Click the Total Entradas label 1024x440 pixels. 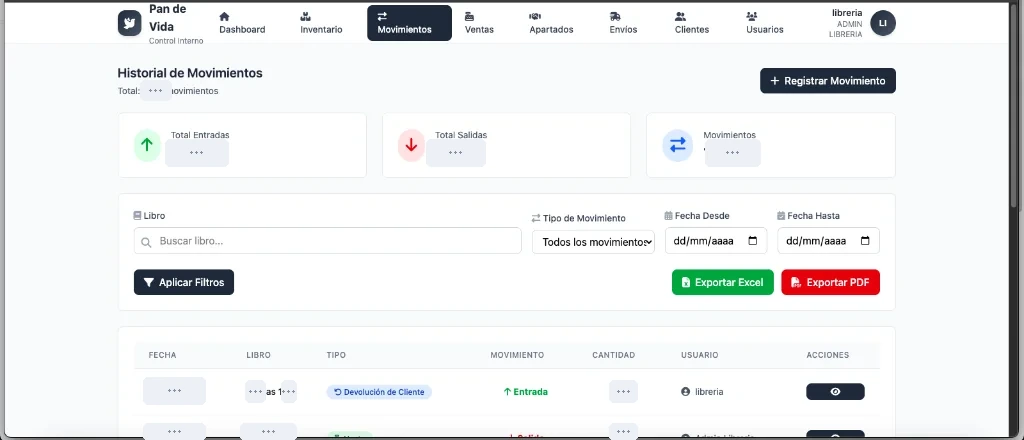click(200, 135)
